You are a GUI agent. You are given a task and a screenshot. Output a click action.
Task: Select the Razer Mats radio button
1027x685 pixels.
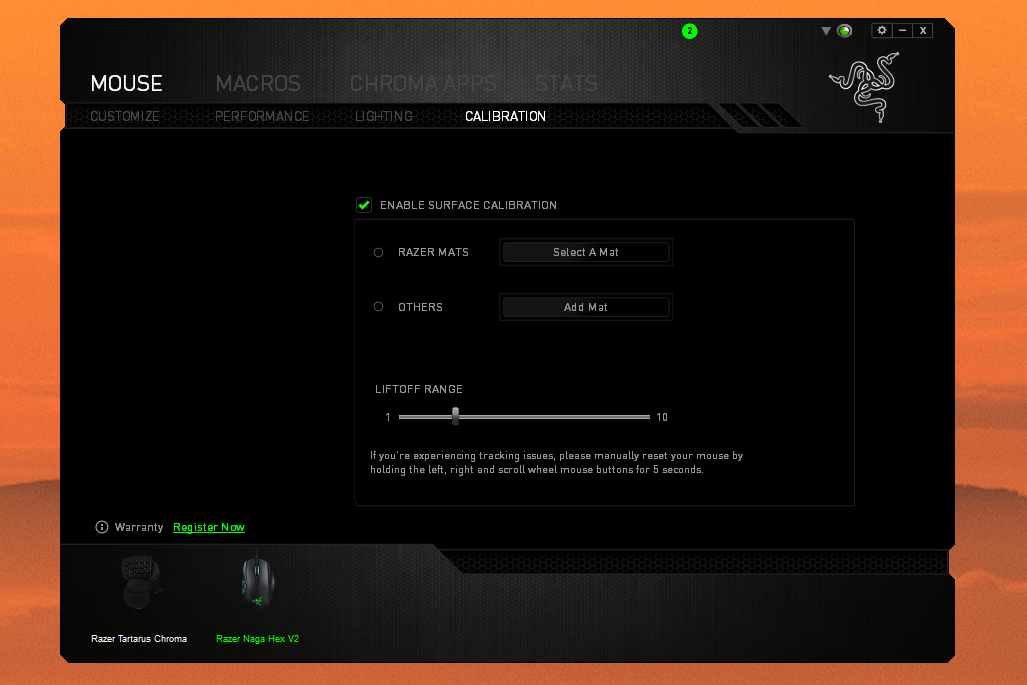click(379, 252)
